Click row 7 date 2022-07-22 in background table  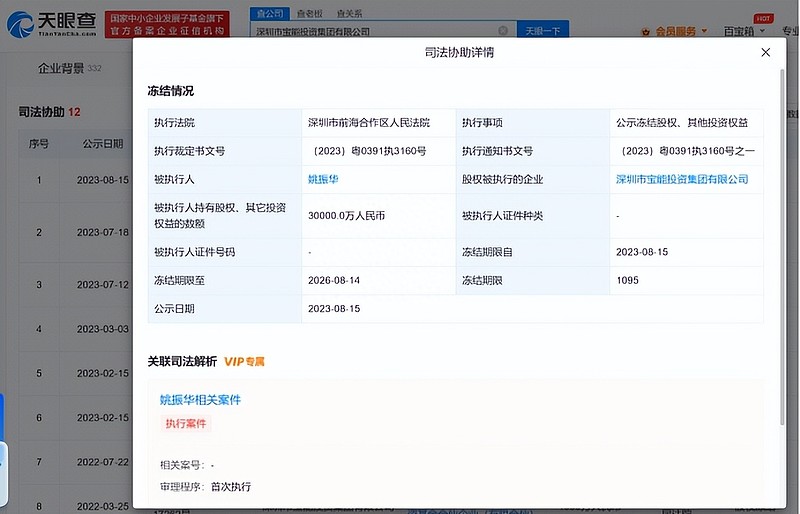pos(103,462)
